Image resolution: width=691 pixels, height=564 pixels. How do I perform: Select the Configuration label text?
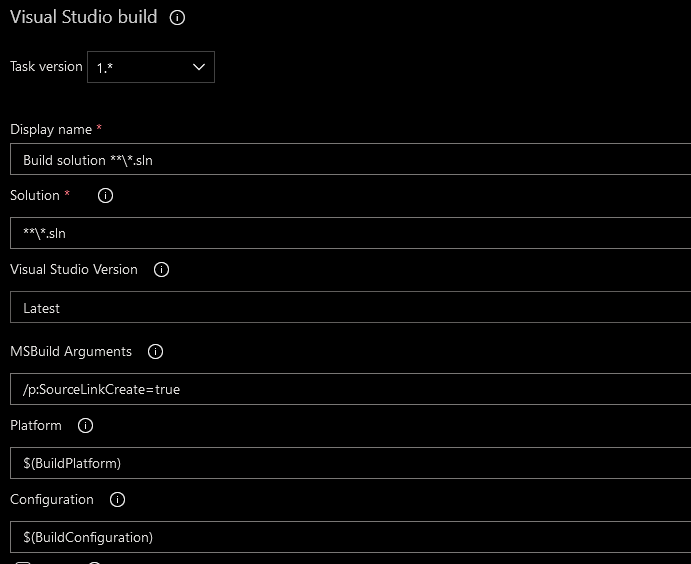pyautogui.click(x=52, y=500)
